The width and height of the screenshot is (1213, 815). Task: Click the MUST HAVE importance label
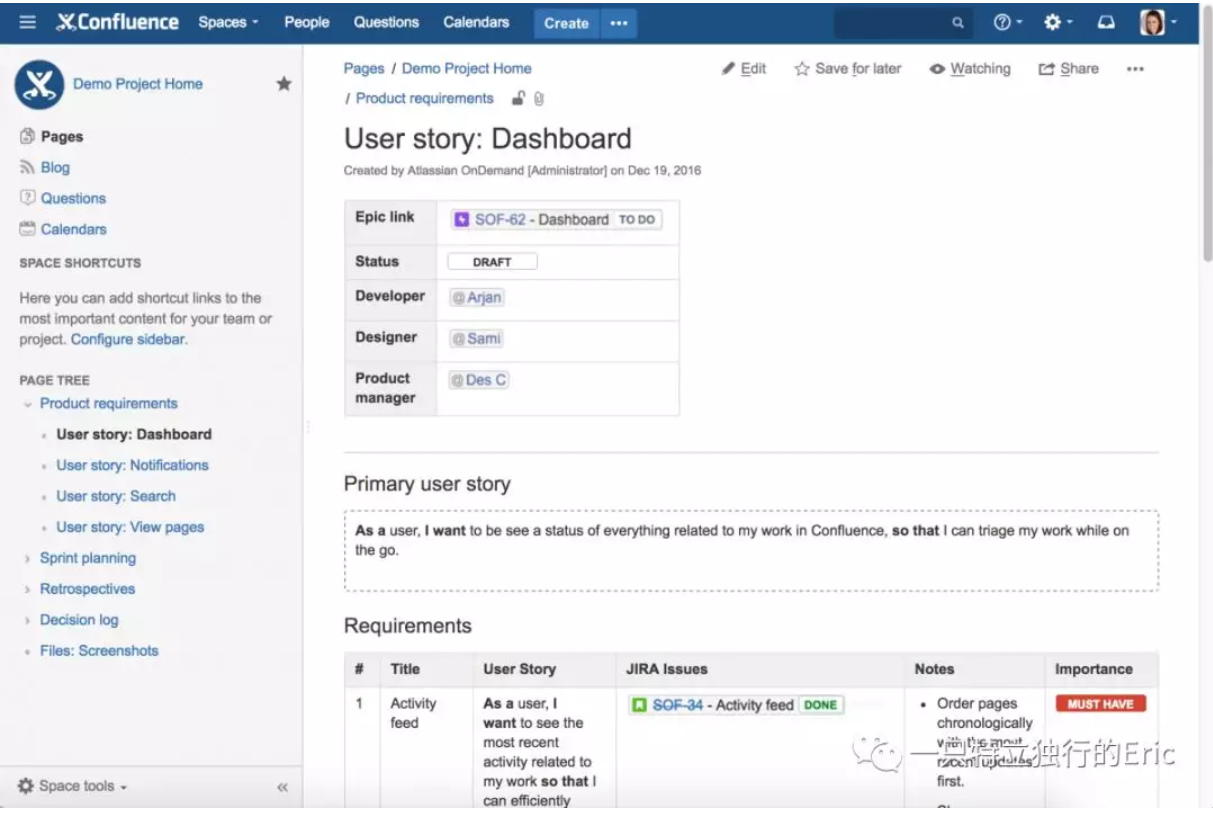1100,704
